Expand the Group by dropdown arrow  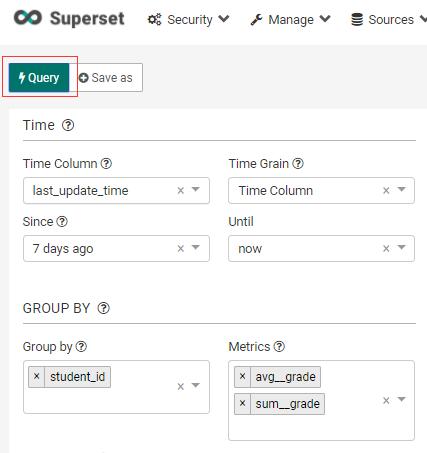196,385
